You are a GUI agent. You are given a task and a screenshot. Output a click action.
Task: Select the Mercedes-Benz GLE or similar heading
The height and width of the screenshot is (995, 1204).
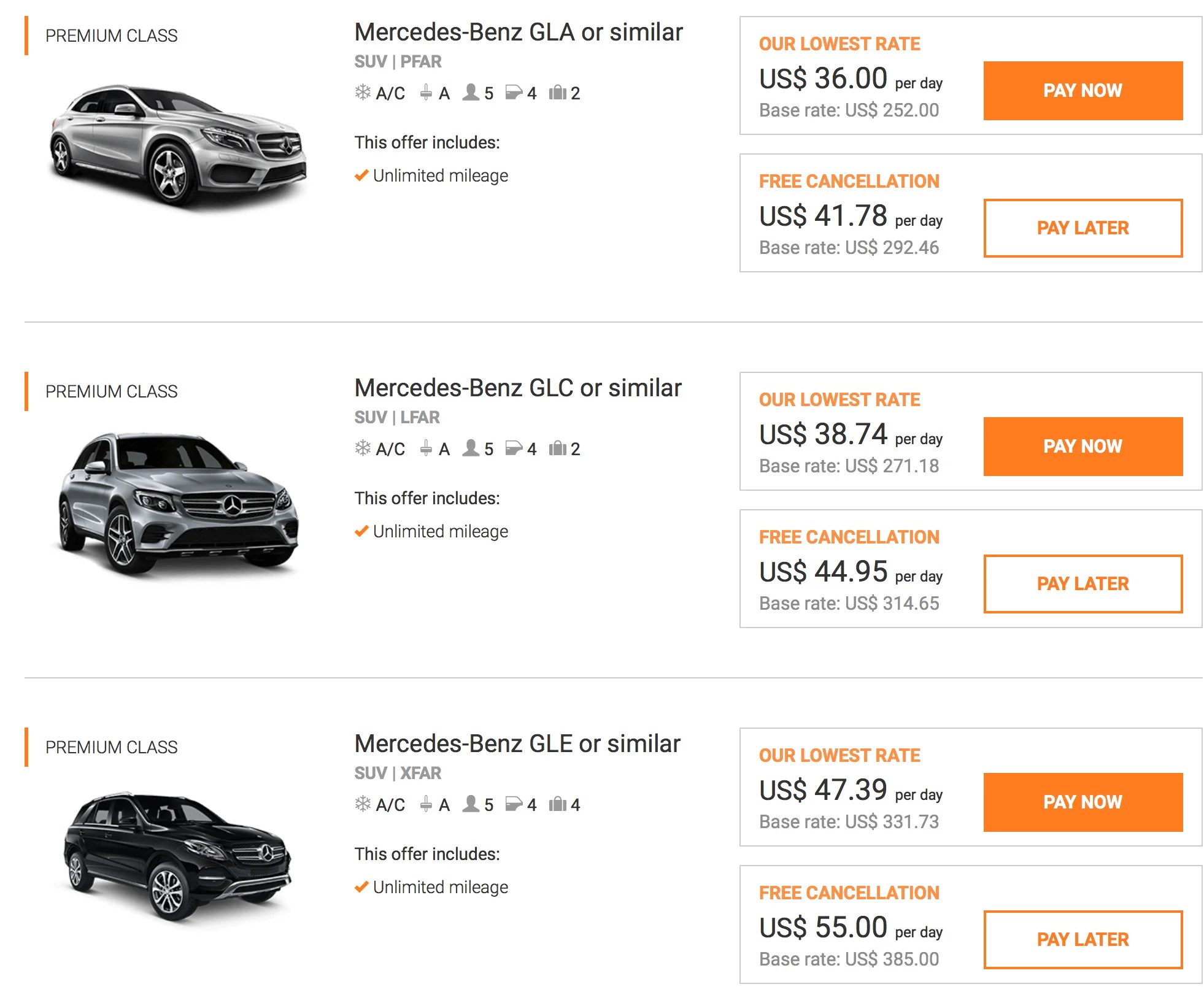517,743
